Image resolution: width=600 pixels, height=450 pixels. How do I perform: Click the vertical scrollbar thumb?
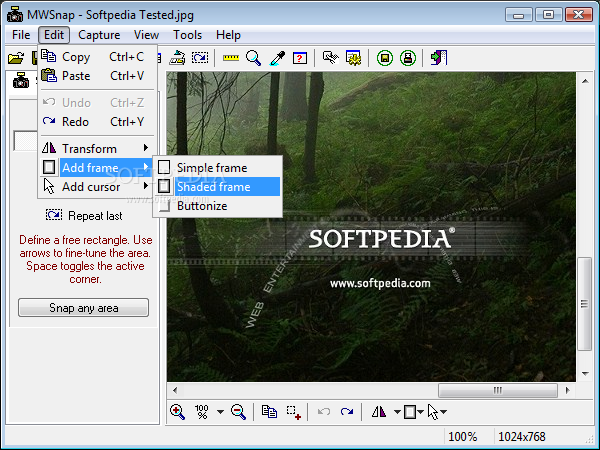click(x=584, y=304)
